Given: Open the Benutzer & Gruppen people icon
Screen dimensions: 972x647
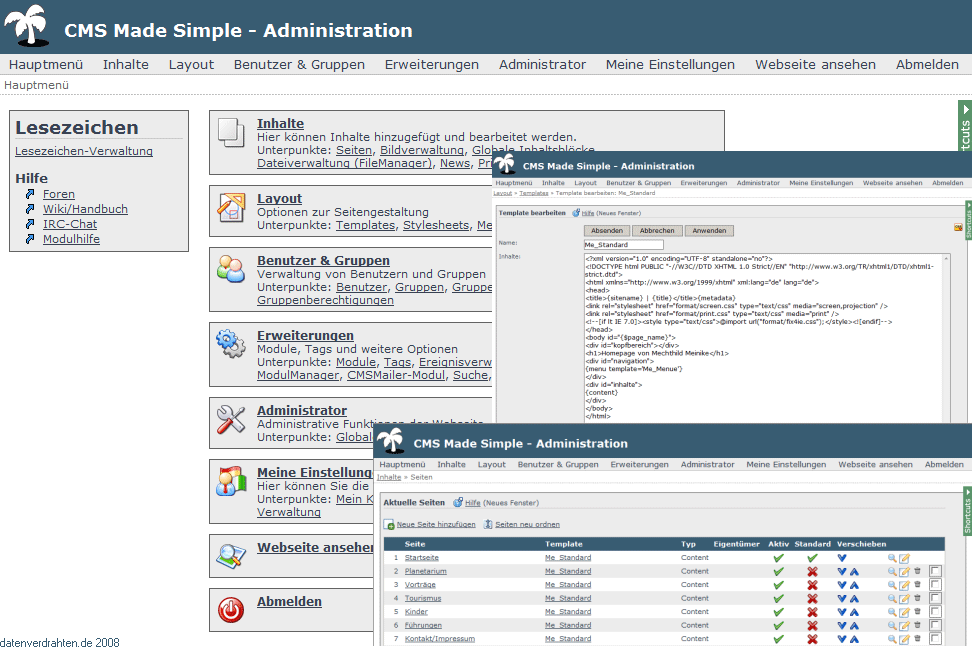Looking at the screenshot, I should (231, 269).
